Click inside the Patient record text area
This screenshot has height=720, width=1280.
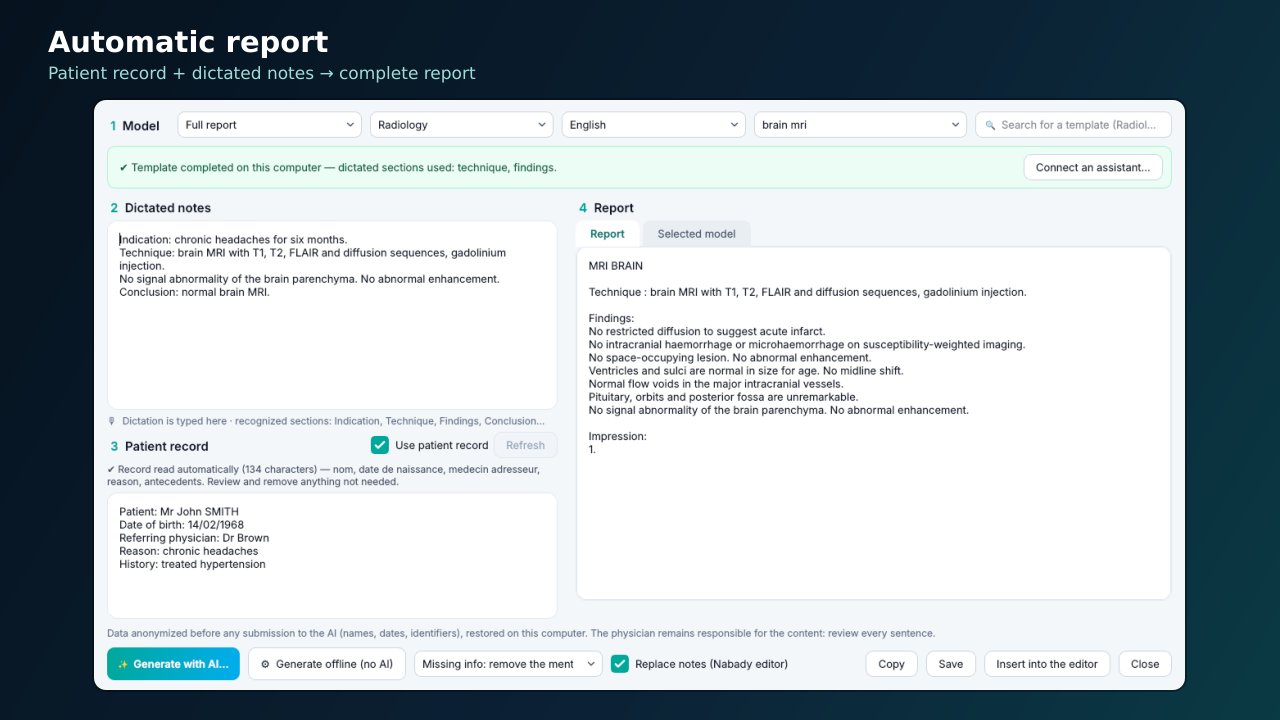pos(332,555)
